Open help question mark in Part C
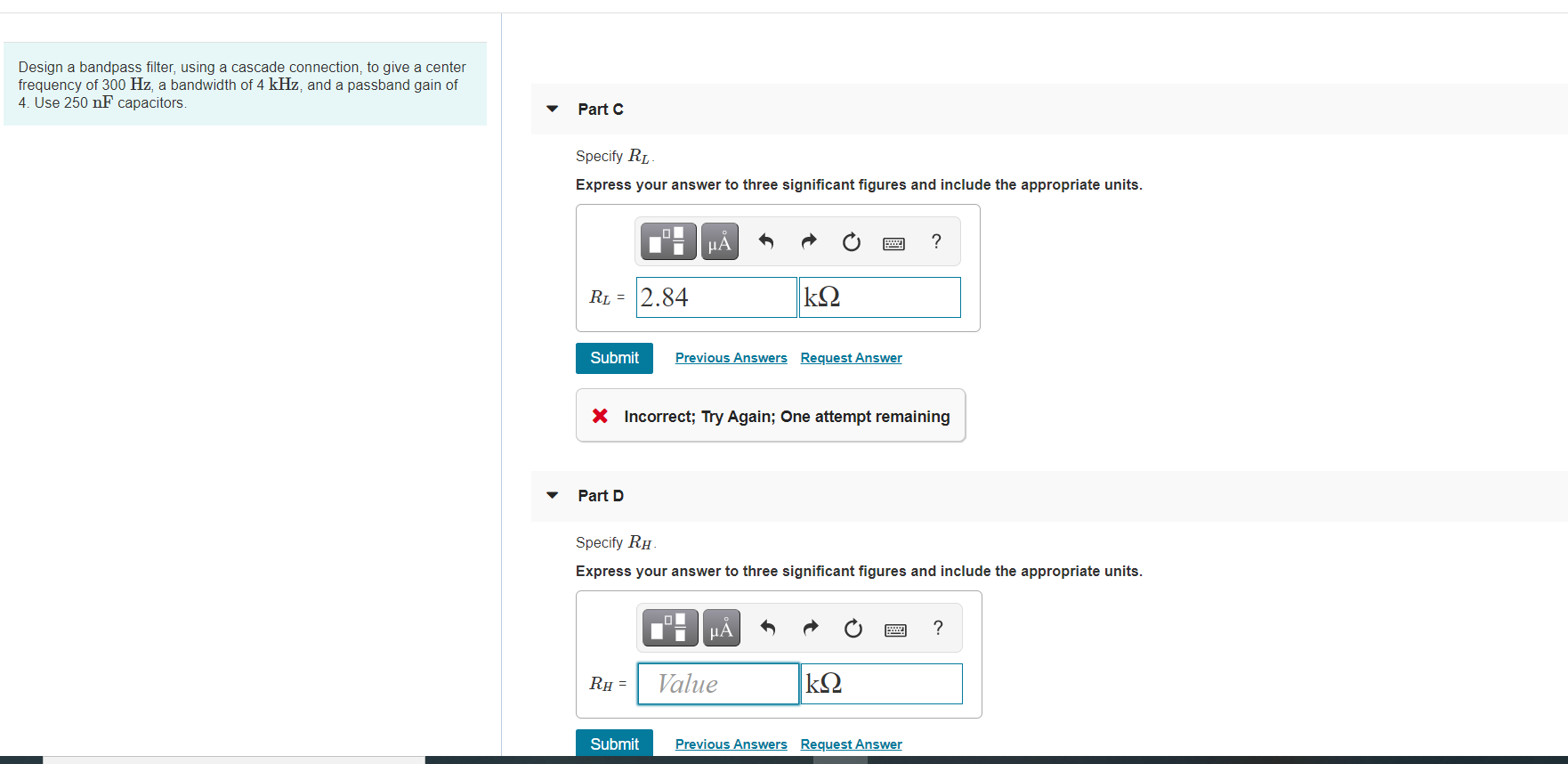Viewport: 1568px width, 764px height. tap(936, 241)
